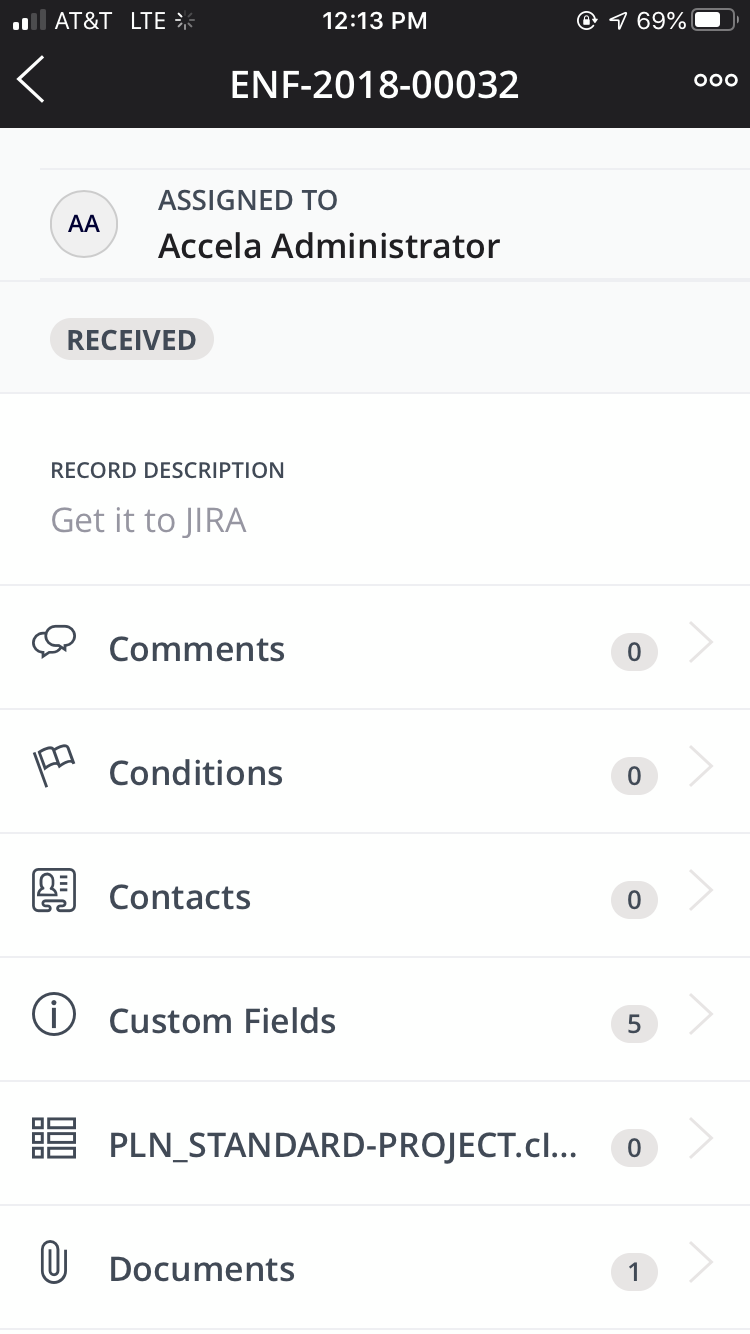Open the Documents row chevron

(702, 1265)
